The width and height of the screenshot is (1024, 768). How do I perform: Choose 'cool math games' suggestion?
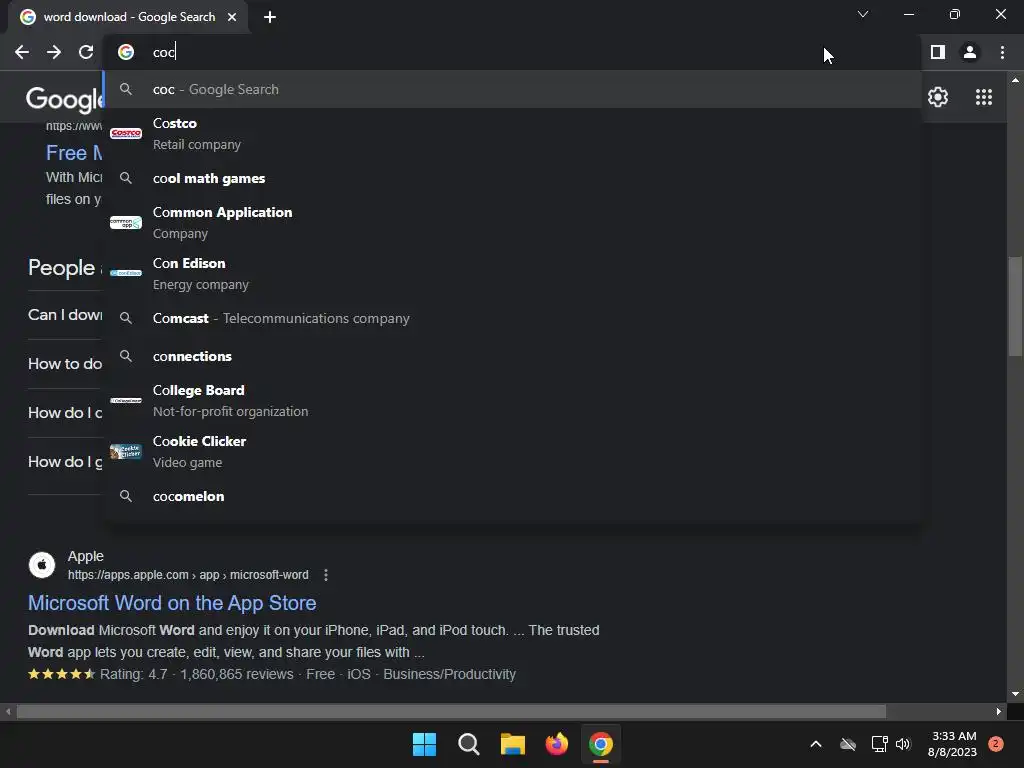[x=513, y=178]
